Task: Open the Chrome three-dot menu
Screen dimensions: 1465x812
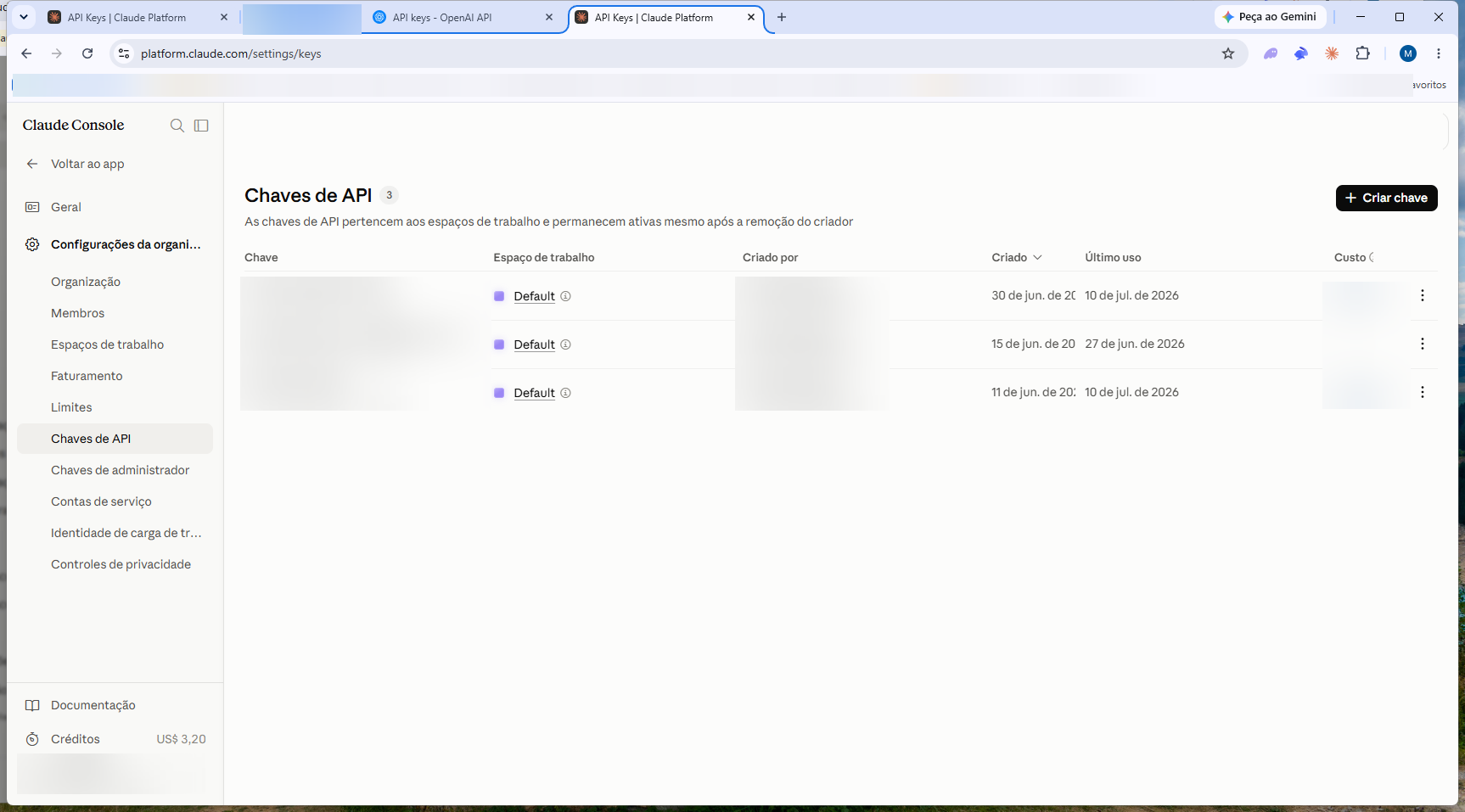Action: (1439, 53)
